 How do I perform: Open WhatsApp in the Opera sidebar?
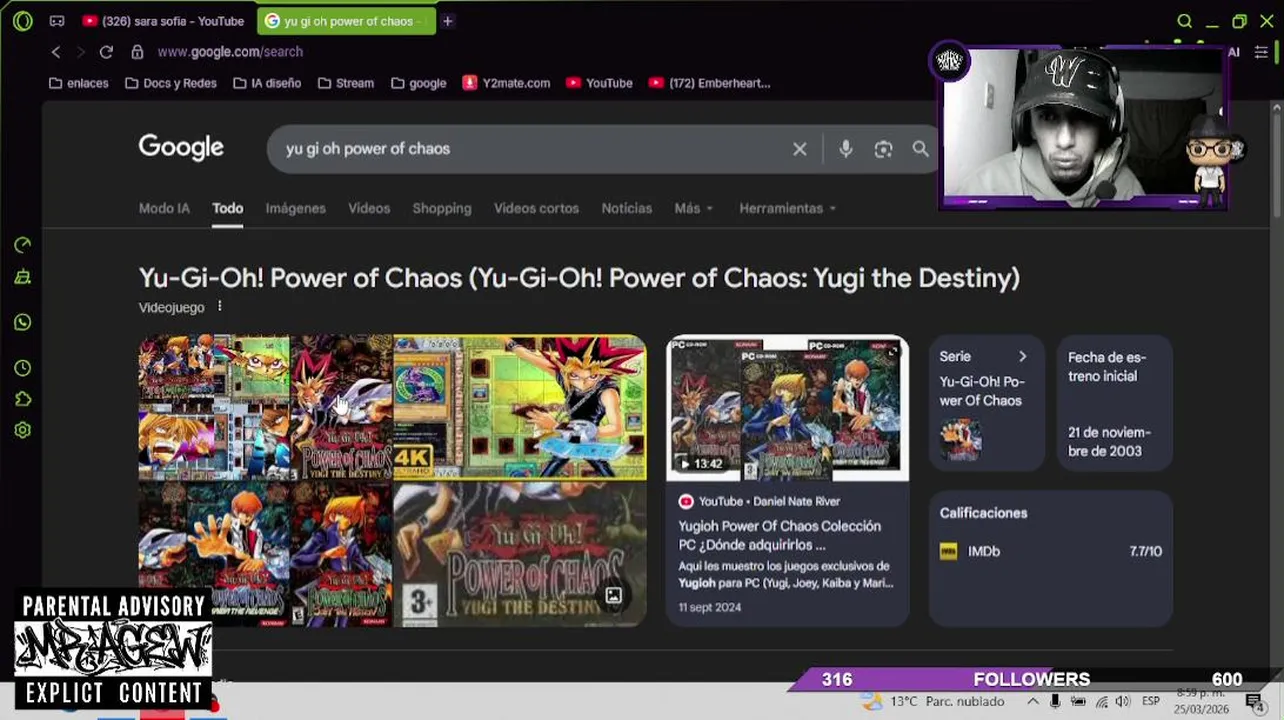coord(23,322)
